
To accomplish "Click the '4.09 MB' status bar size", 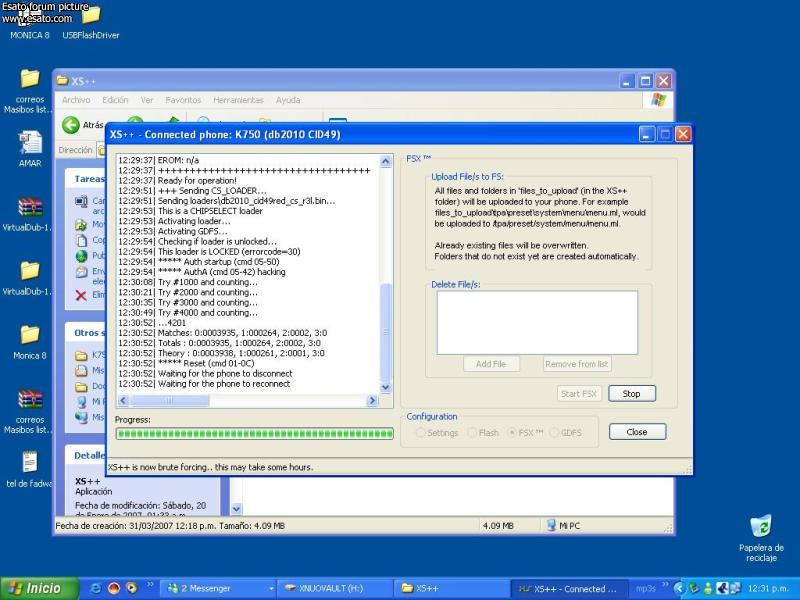I will (498, 526).
